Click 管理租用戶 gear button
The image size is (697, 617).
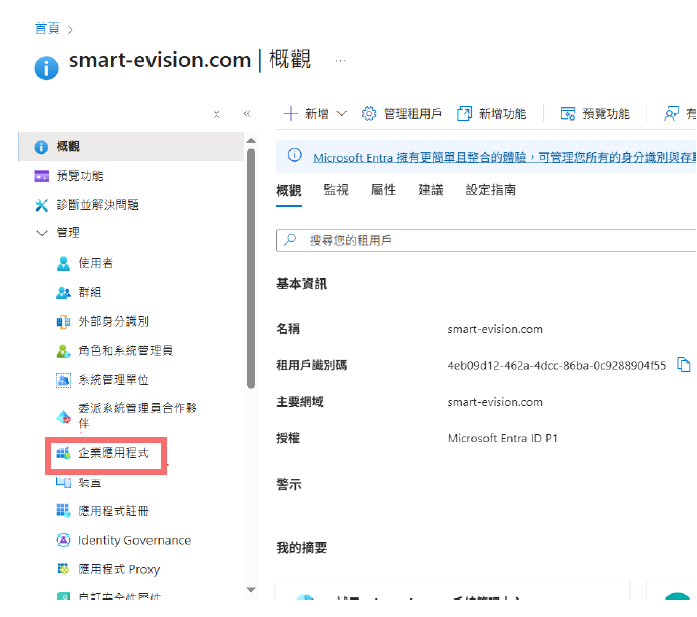[401, 114]
